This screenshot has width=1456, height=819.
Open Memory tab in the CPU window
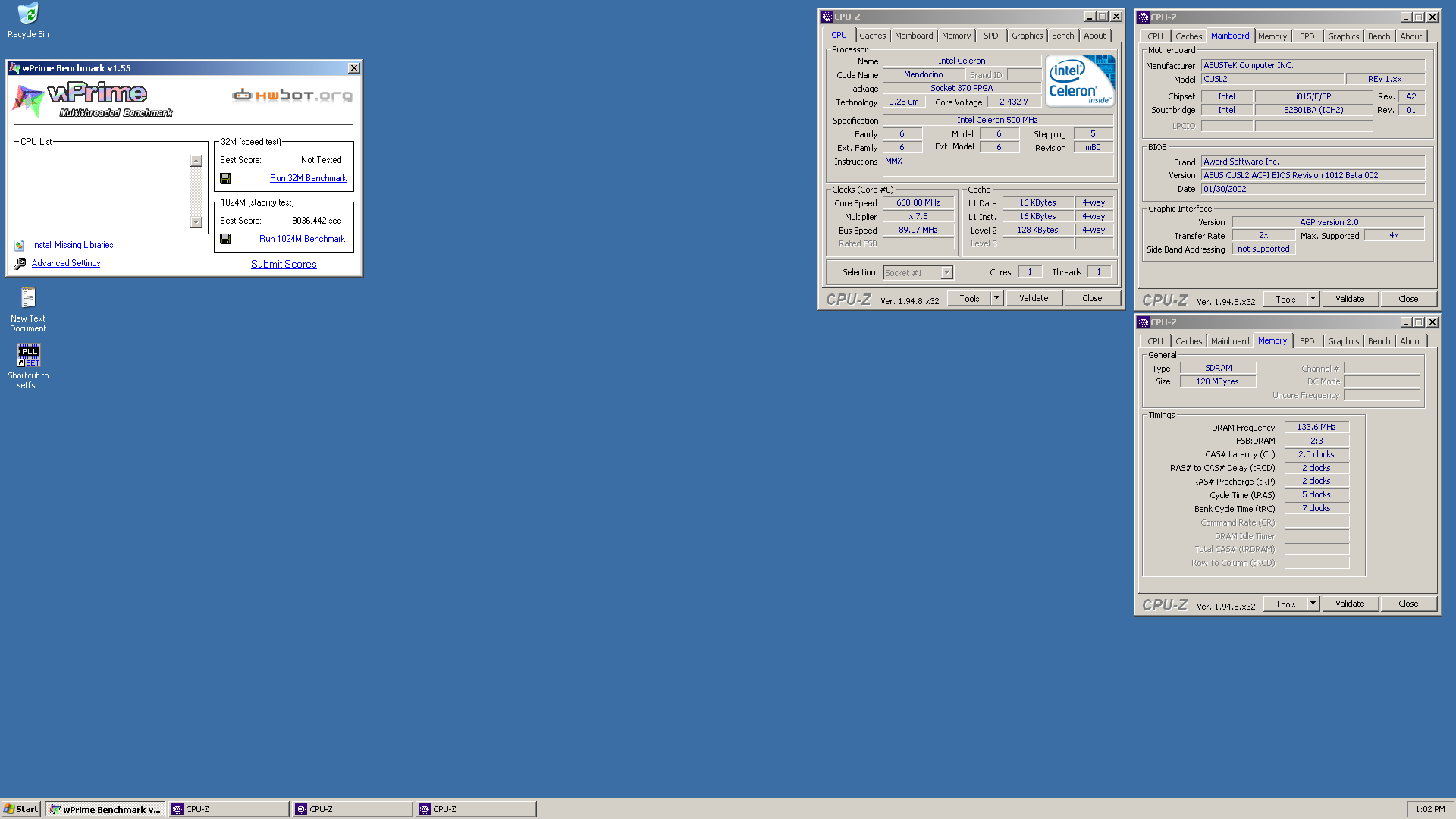956,36
